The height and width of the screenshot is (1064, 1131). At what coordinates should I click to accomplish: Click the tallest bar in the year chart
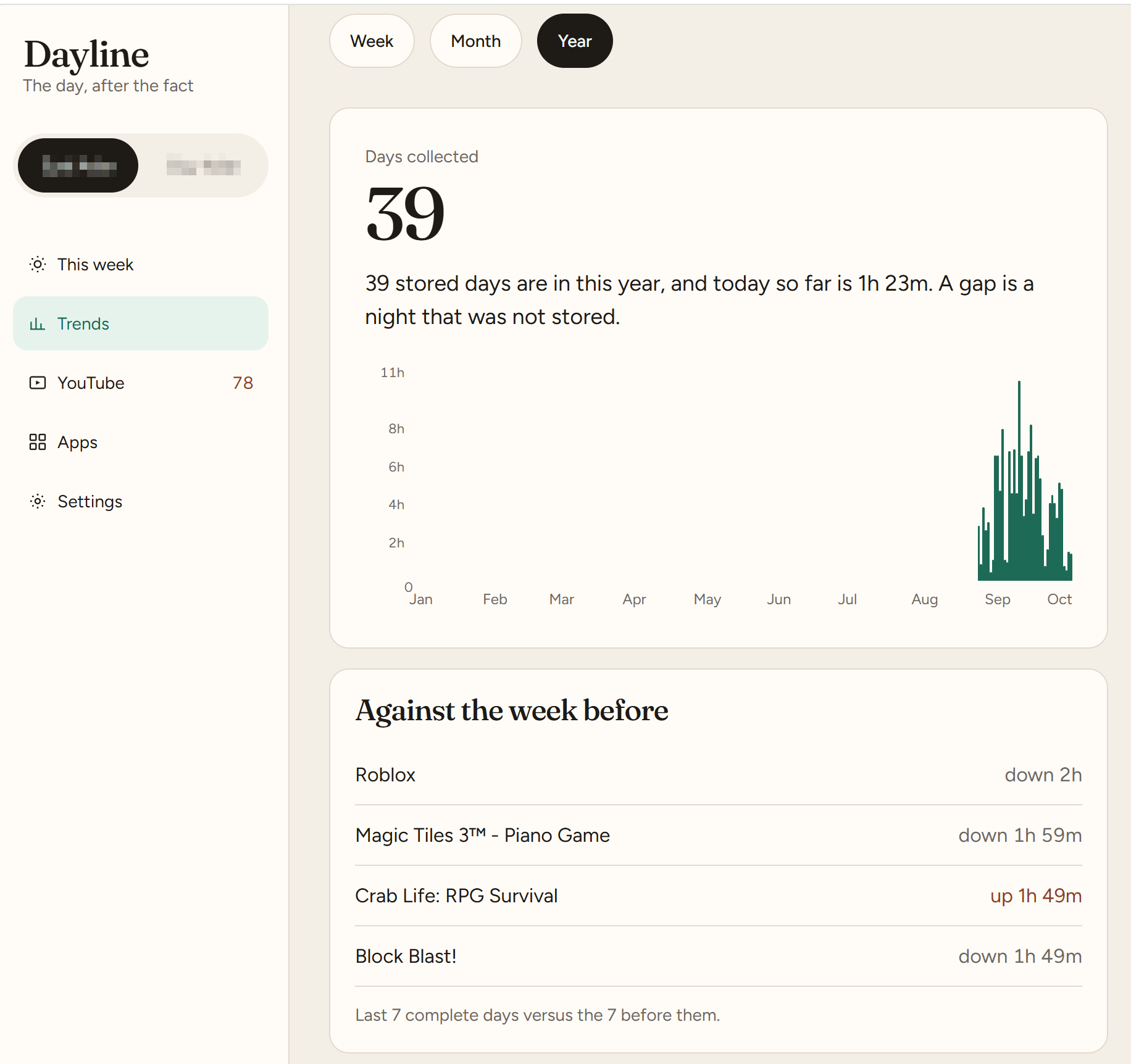pyautogui.click(x=1019, y=481)
